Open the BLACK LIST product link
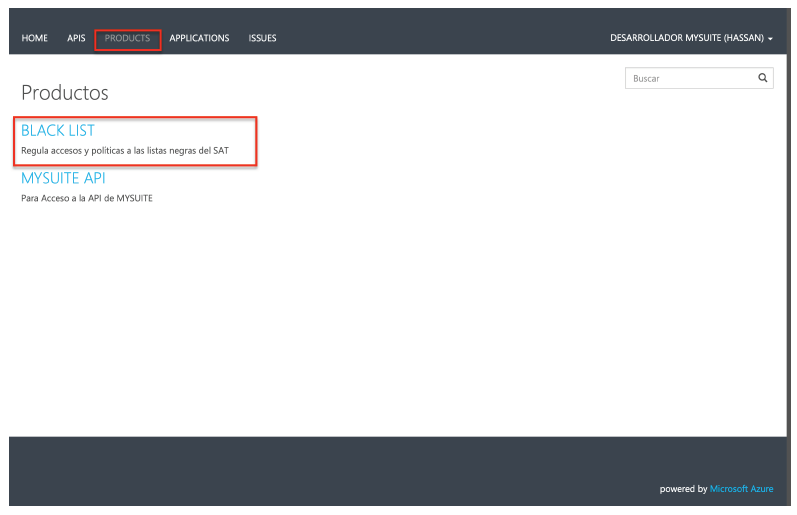The width and height of the screenshot is (797, 515). (x=58, y=131)
